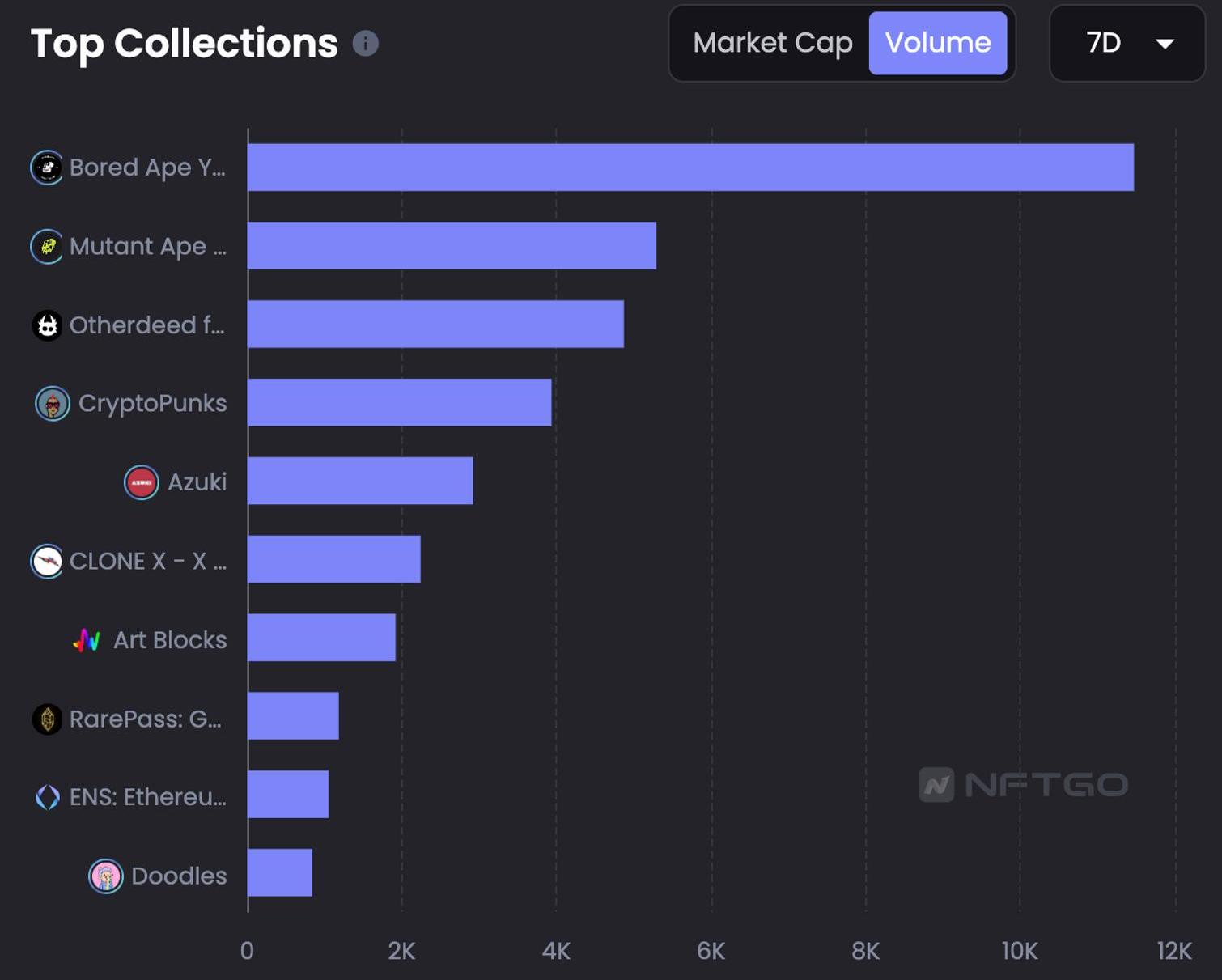Click the colorful Art Blocks icon
The image size is (1222, 980).
tap(87, 640)
